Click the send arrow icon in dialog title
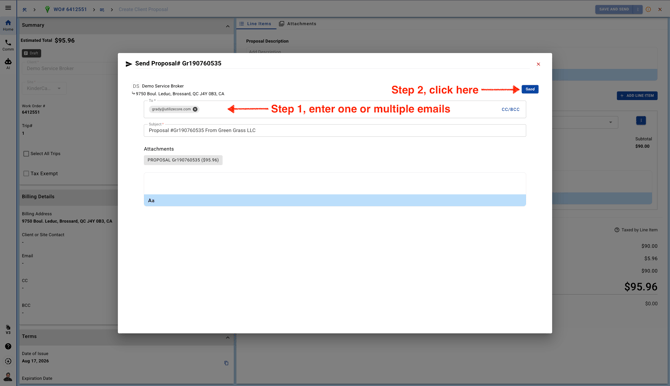 pyautogui.click(x=128, y=64)
